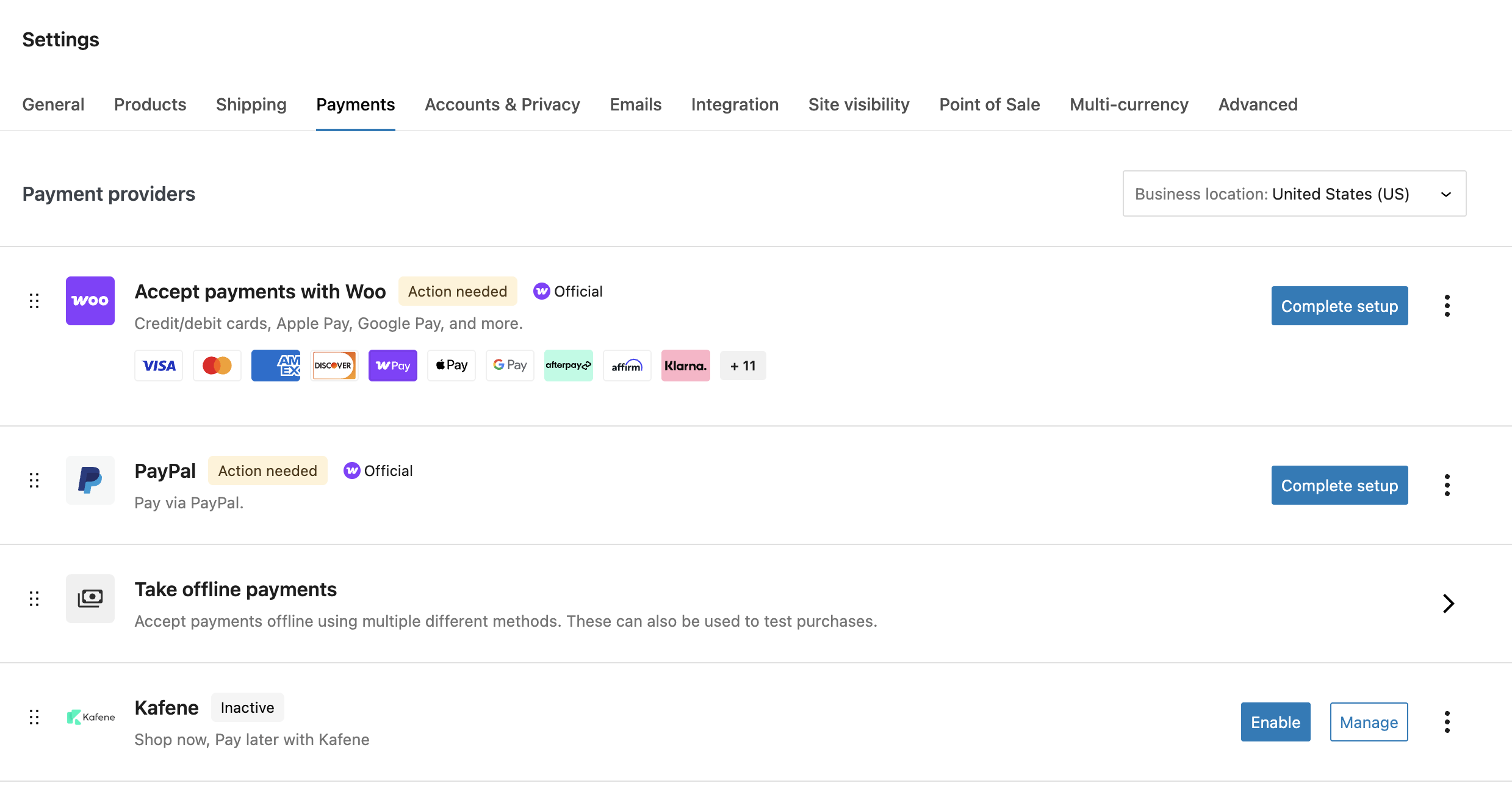The height and width of the screenshot is (797, 1512).
Task: Switch to the General tab
Action: [53, 104]
